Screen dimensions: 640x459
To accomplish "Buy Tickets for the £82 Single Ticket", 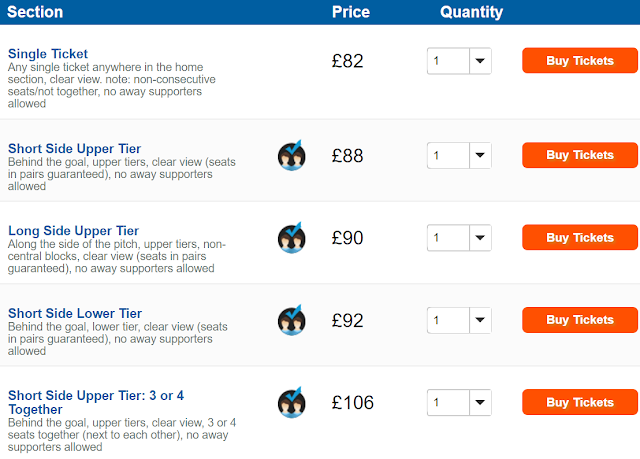I will (580, 60).
